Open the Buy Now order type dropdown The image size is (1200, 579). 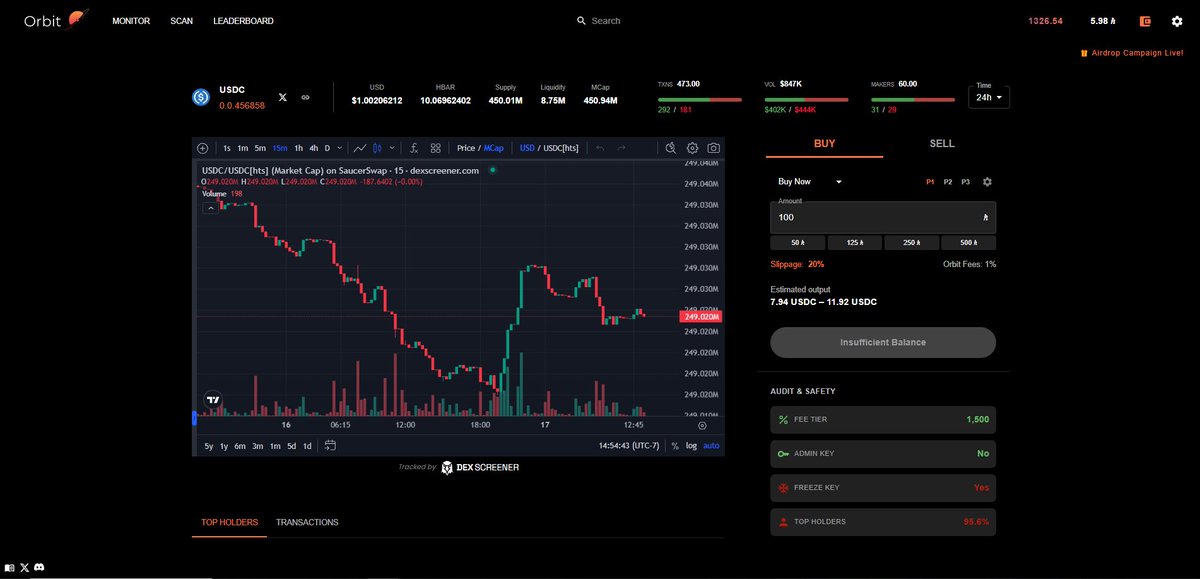point(810,182)
